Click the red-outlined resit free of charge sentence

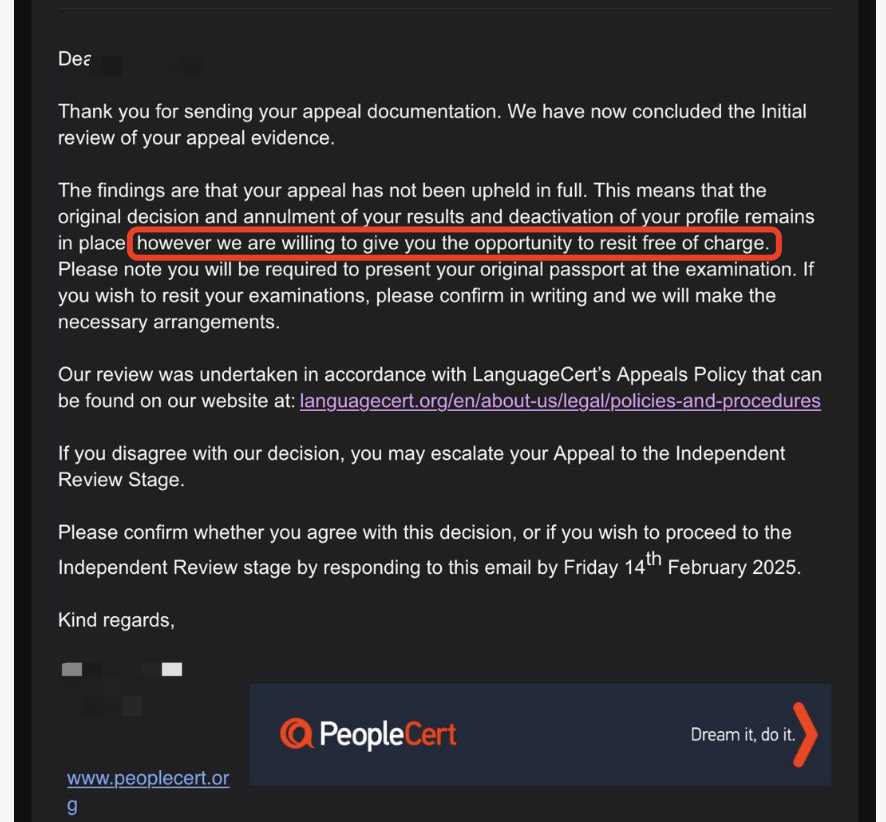coord(453,243)
